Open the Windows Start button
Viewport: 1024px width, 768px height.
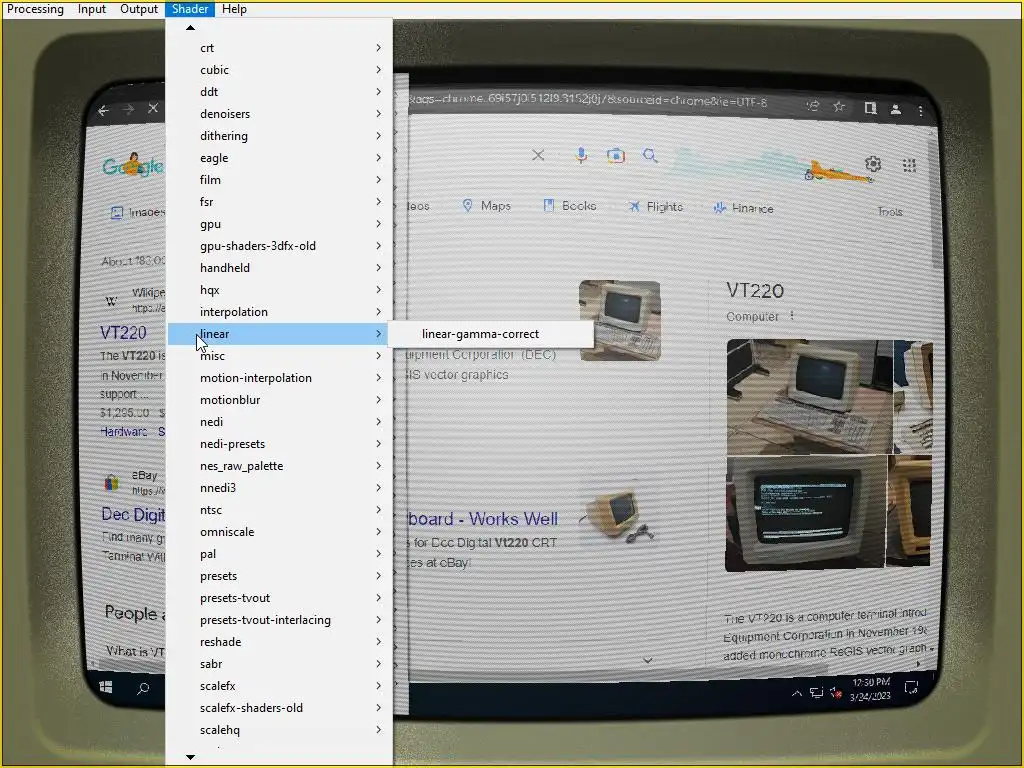point(106,687)
